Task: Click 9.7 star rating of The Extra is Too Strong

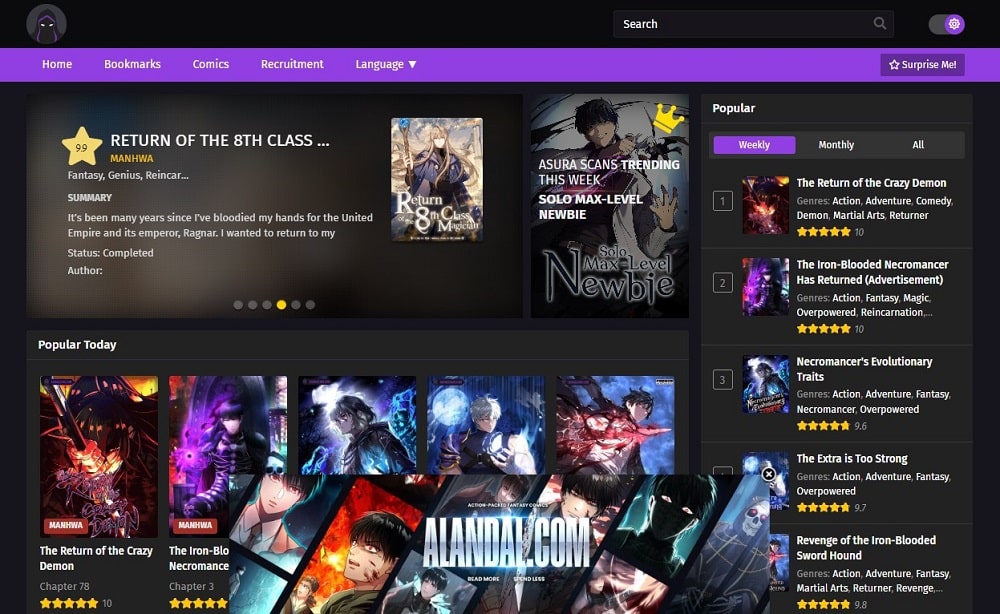Action: pos(823,508)
